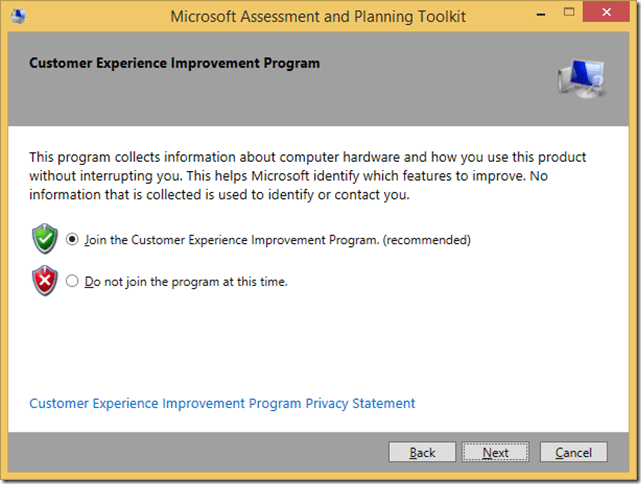
Task: Click the Customer Experience Improvement Program heading
Action: (175, 63)
